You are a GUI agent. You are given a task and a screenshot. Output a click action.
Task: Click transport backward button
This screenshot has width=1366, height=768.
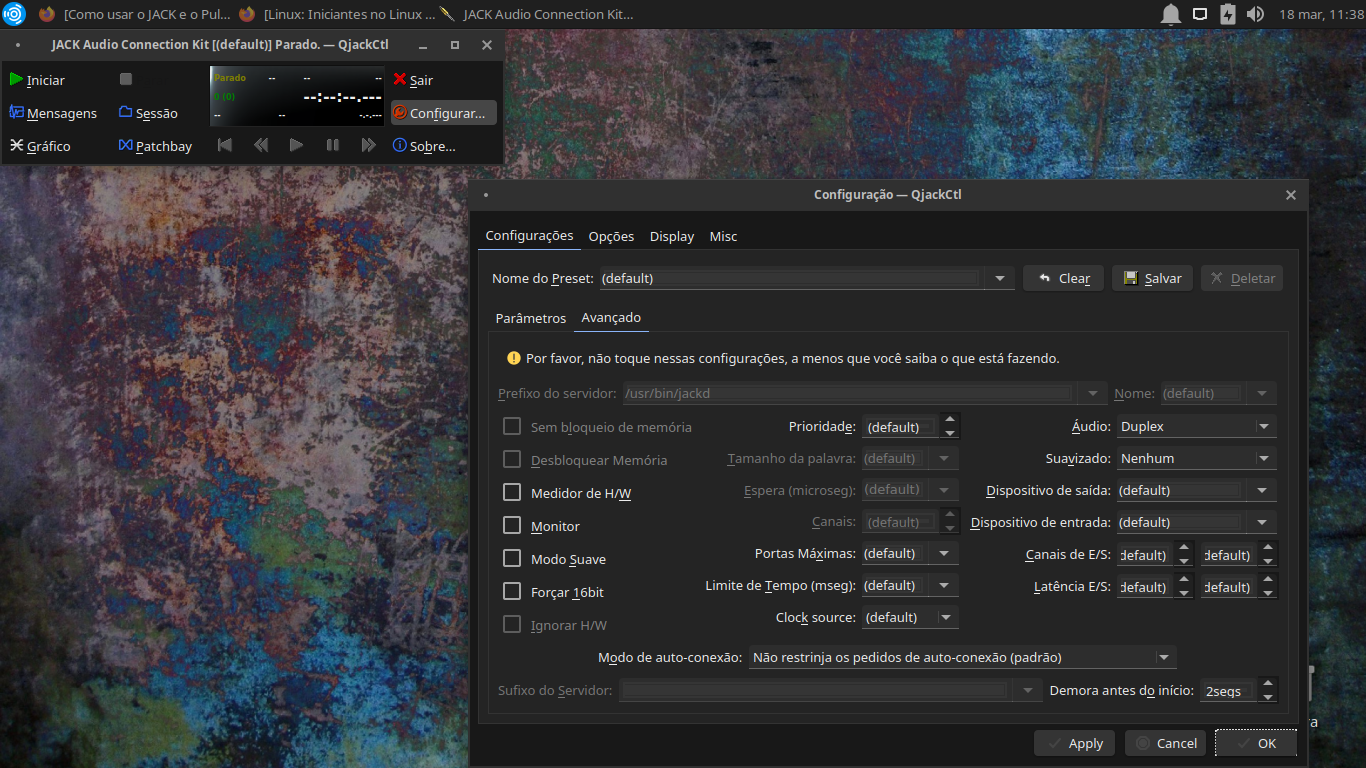coord(261,145)
